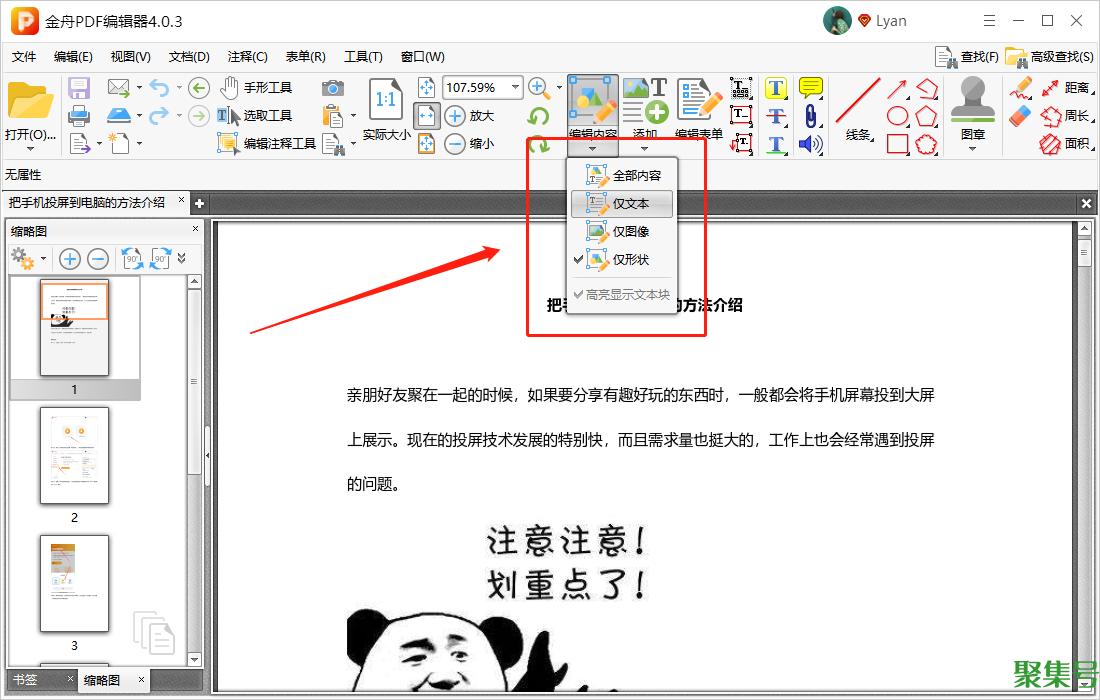Expand the 添加 dropdown arrow
Image resolution: width=1100 pixels, height=700 pixels.
645,149
